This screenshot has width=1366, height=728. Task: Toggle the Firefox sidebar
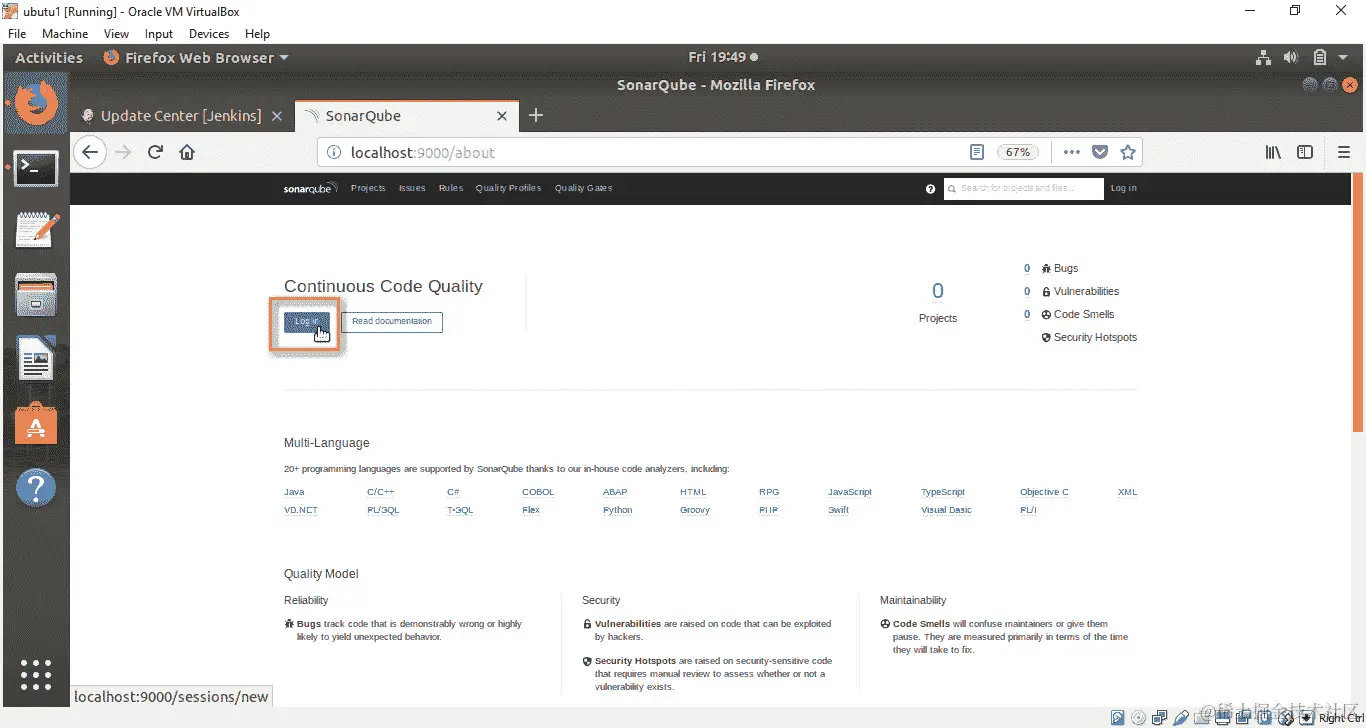[x=1305, y=151]
